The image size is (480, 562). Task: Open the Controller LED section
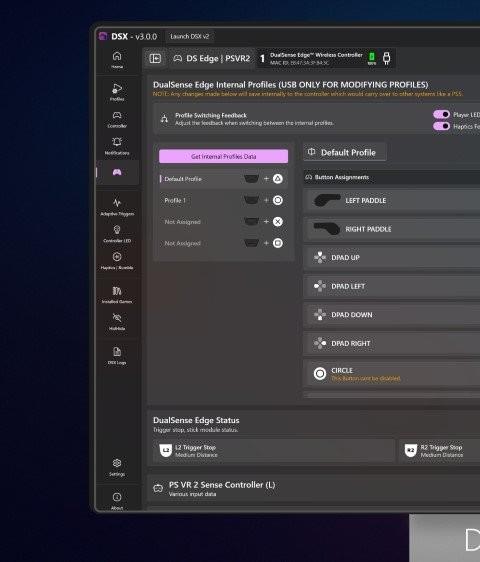point(117,234)
